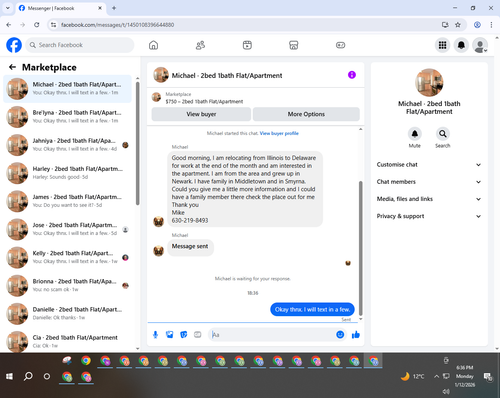Click the browser address bar URL
The height and width of the screenshot is (398, 500).
coord(117,25)
